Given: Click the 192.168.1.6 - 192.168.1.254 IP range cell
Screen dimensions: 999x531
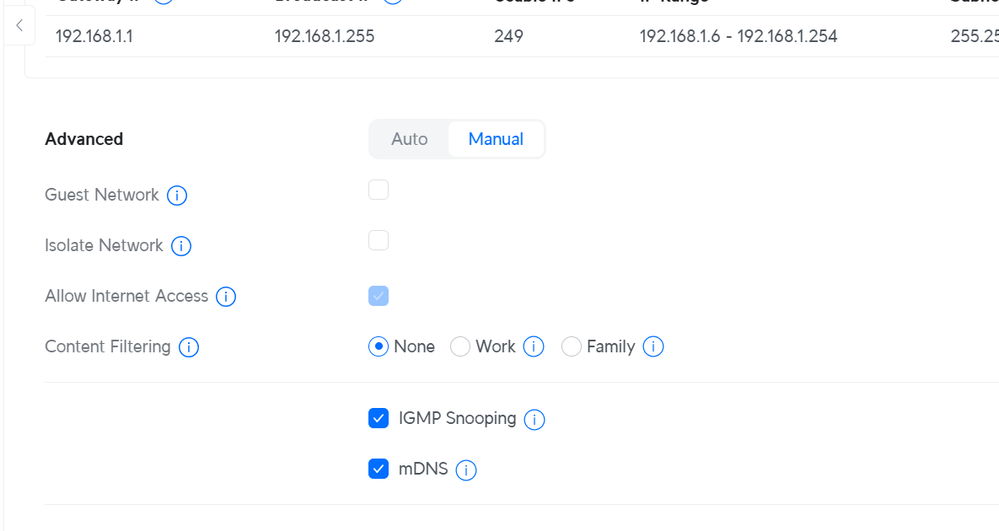Looking at the screenshot, I should tap(738, 37).
